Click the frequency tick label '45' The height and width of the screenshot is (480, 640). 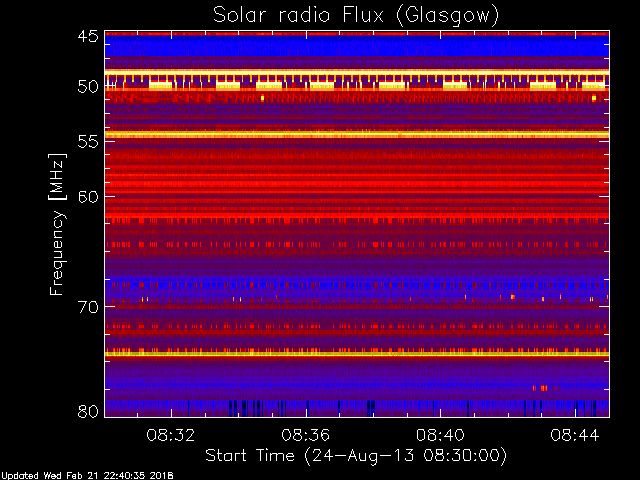88,36
